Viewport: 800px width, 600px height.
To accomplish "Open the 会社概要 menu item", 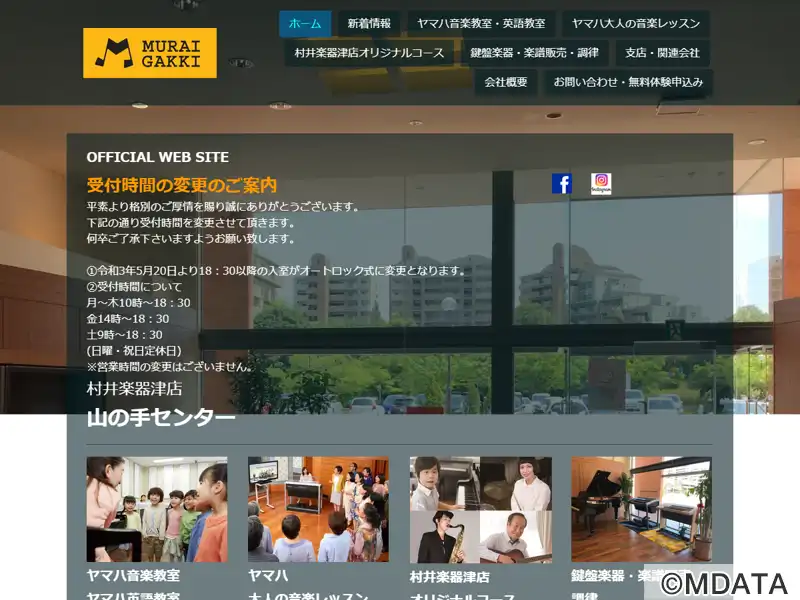I will click(x=506, y=82).
